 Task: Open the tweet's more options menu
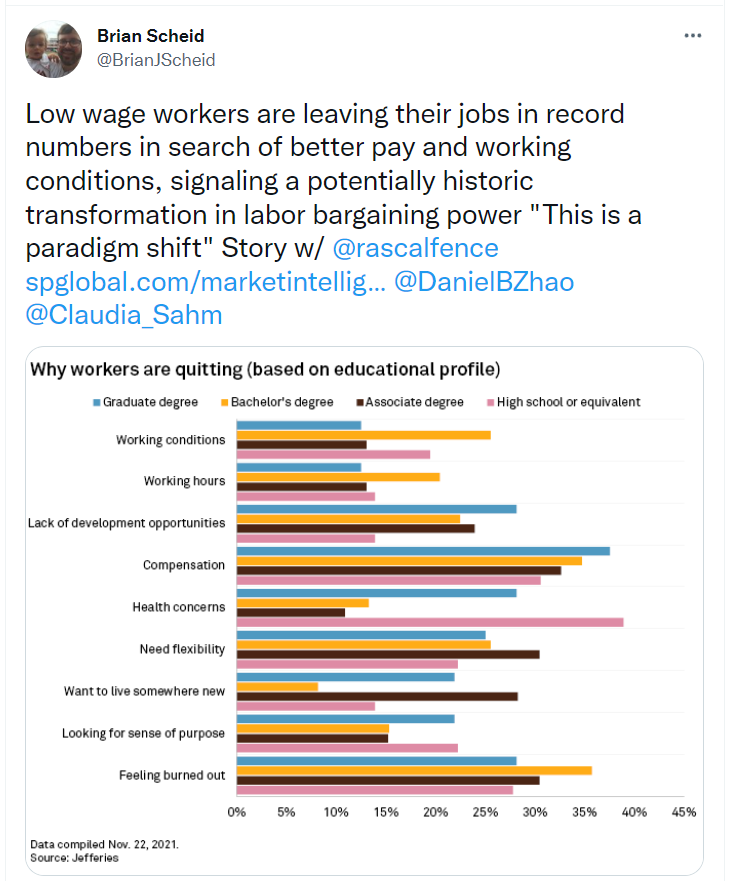[692, 36]
